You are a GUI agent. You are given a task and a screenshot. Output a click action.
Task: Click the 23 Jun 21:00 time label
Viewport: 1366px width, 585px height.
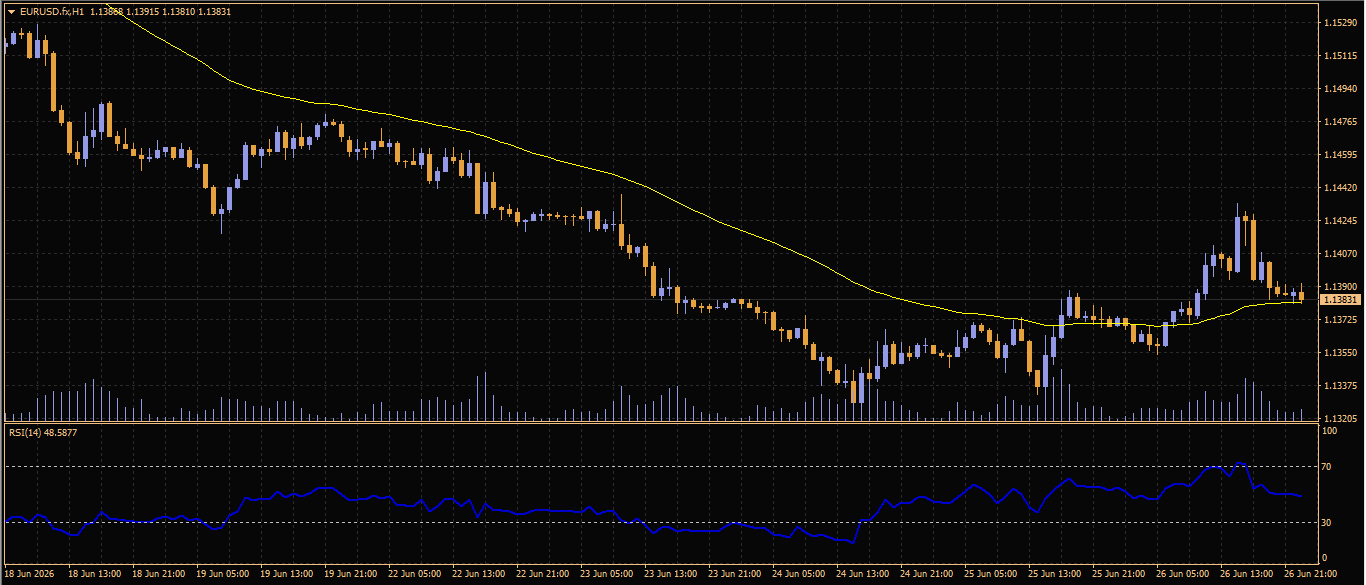735,574
